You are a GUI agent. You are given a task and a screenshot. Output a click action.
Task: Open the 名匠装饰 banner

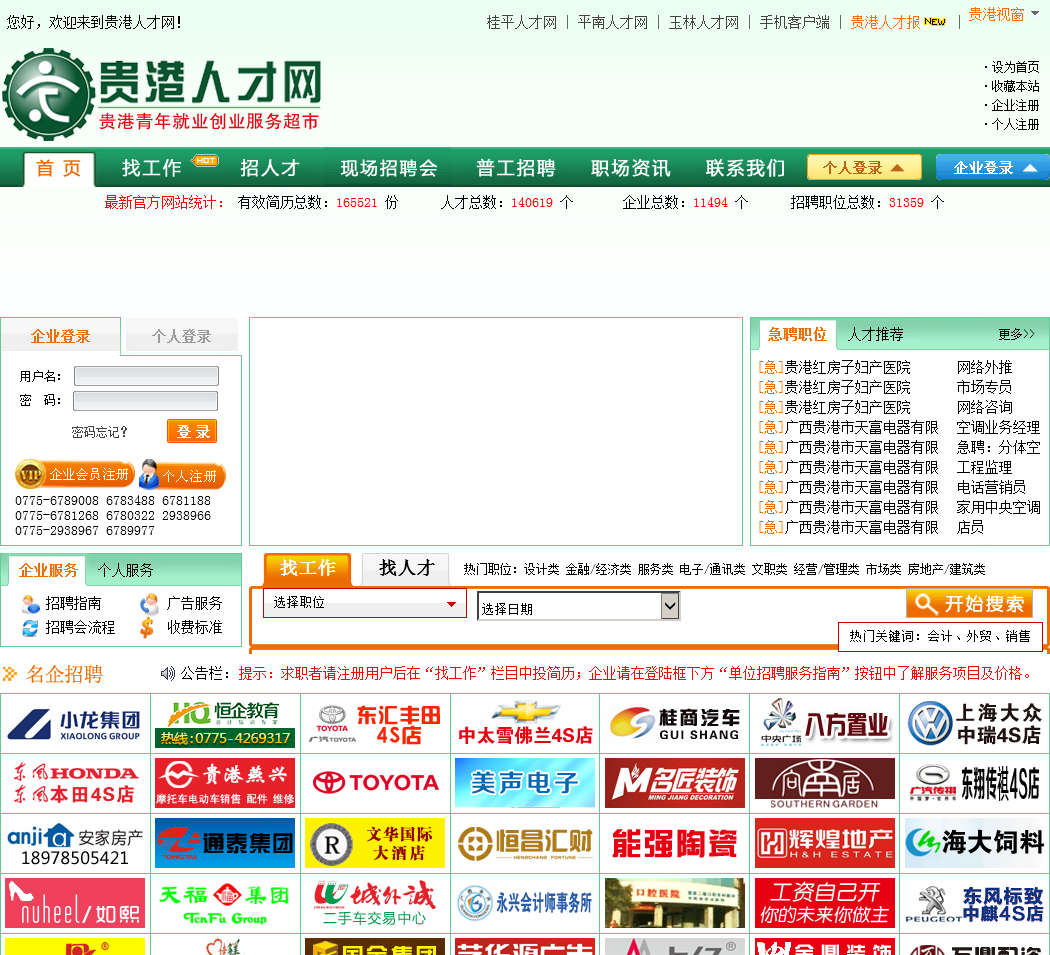pyautogui.click(x=675, y=783)
